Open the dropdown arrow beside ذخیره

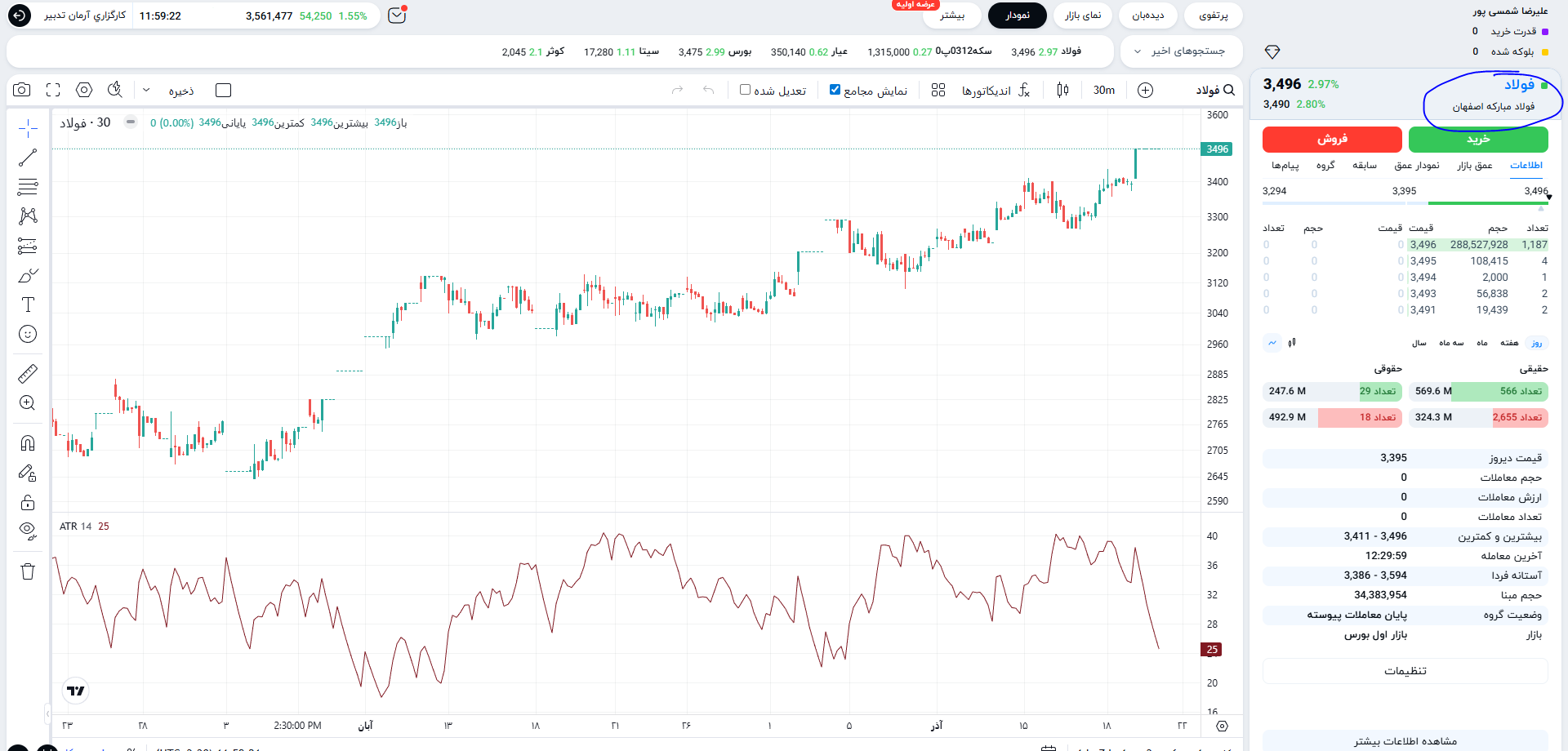(x=146, y=90)
